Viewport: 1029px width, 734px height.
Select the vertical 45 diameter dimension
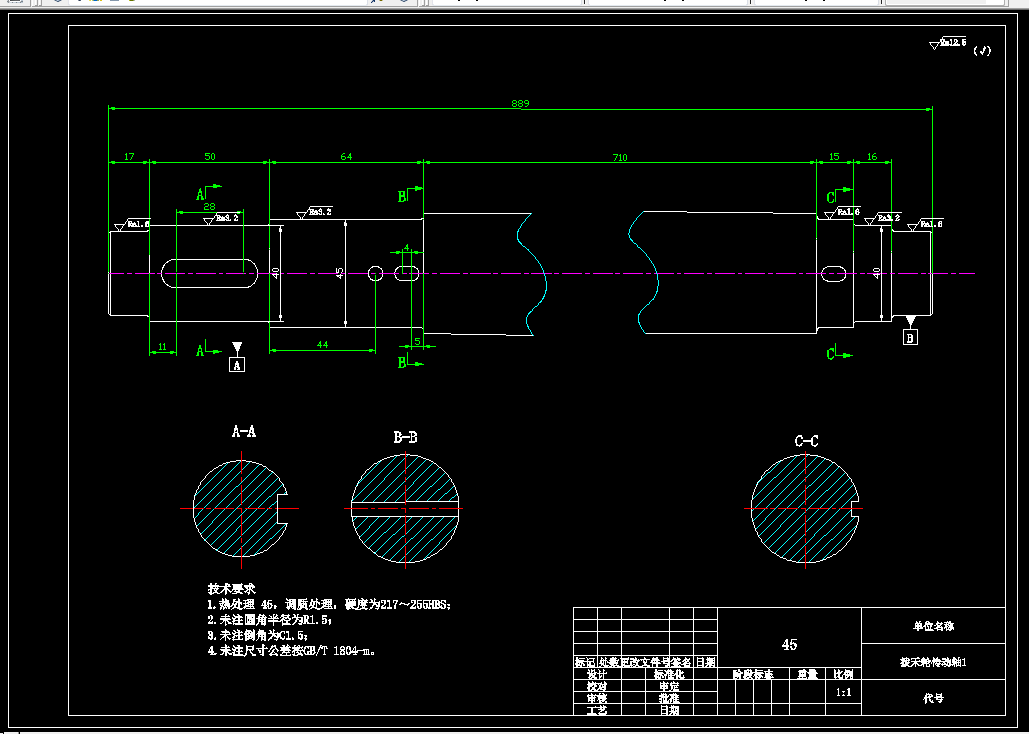coord(339,272)
